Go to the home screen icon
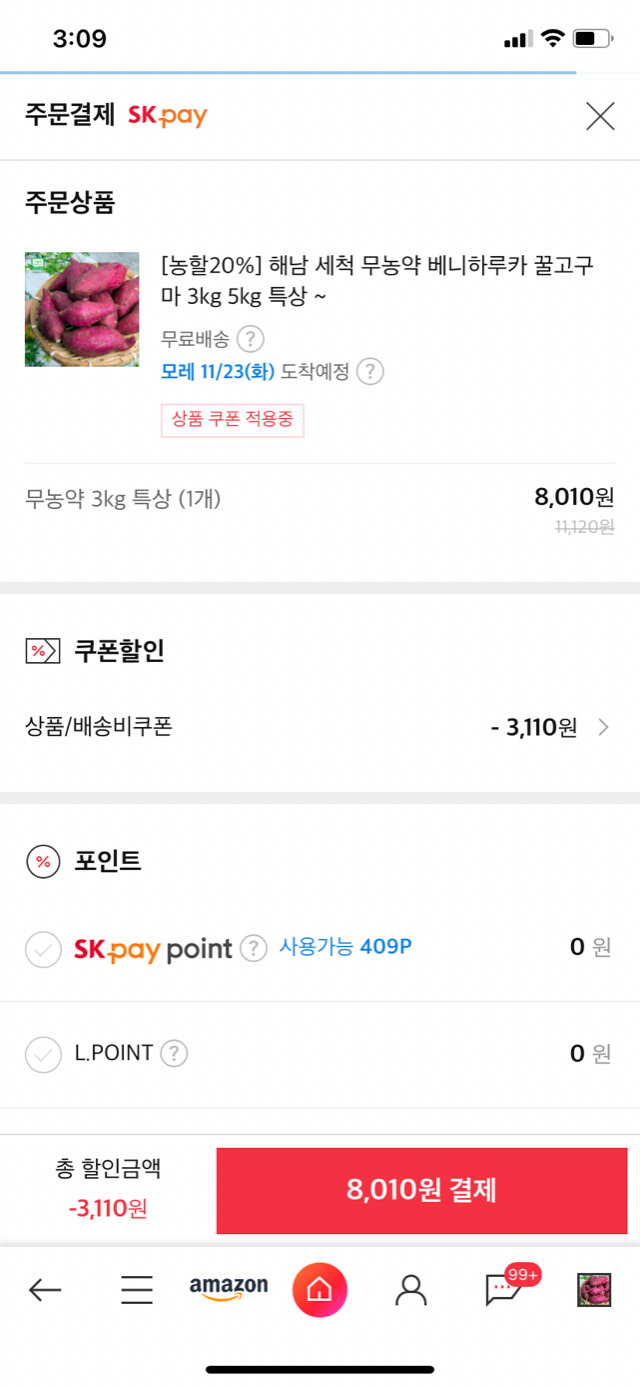This screenshot has width=640, height=1386. click(x=319, y=1290)
